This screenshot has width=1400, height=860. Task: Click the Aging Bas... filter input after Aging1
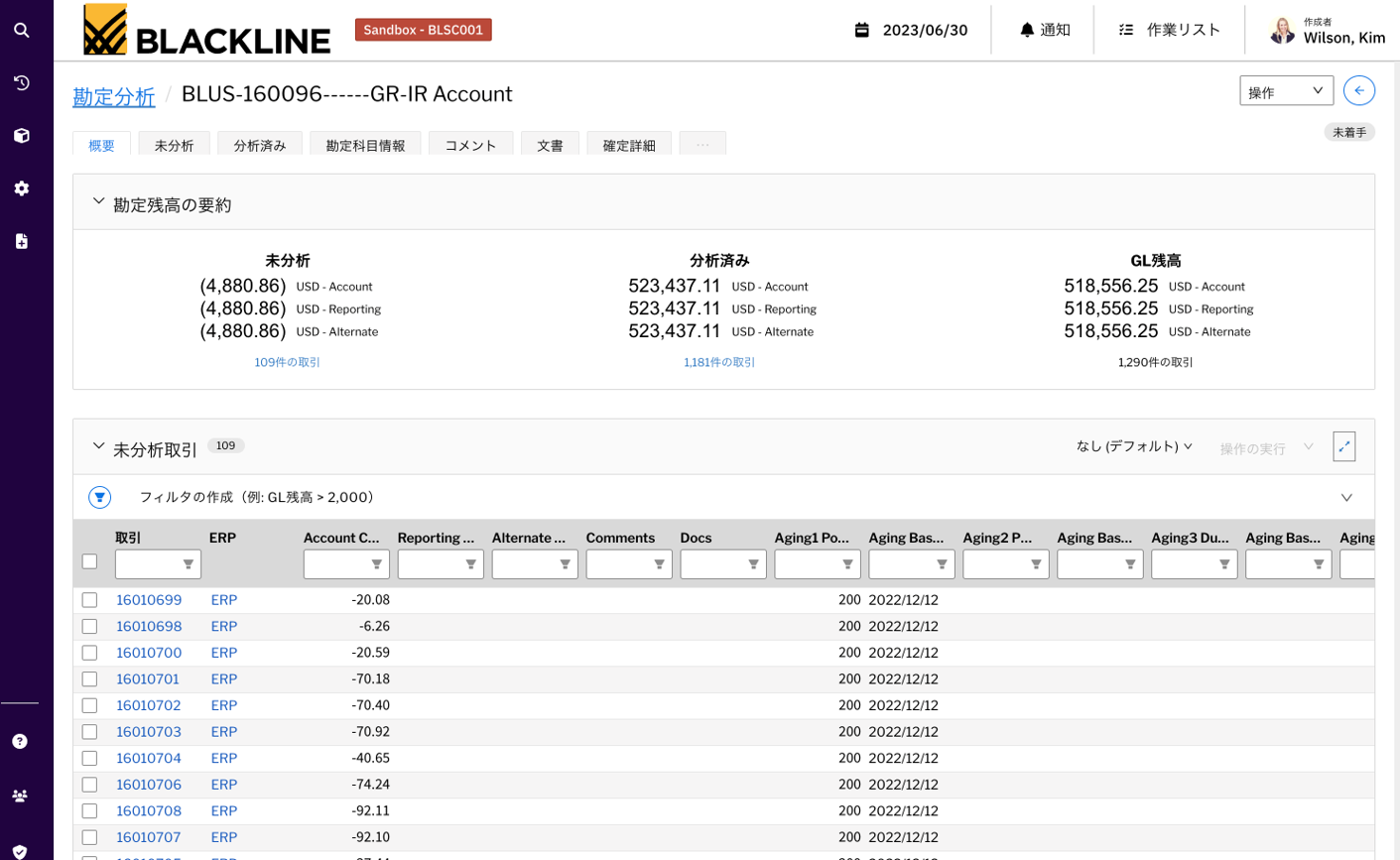pos(912,564)
